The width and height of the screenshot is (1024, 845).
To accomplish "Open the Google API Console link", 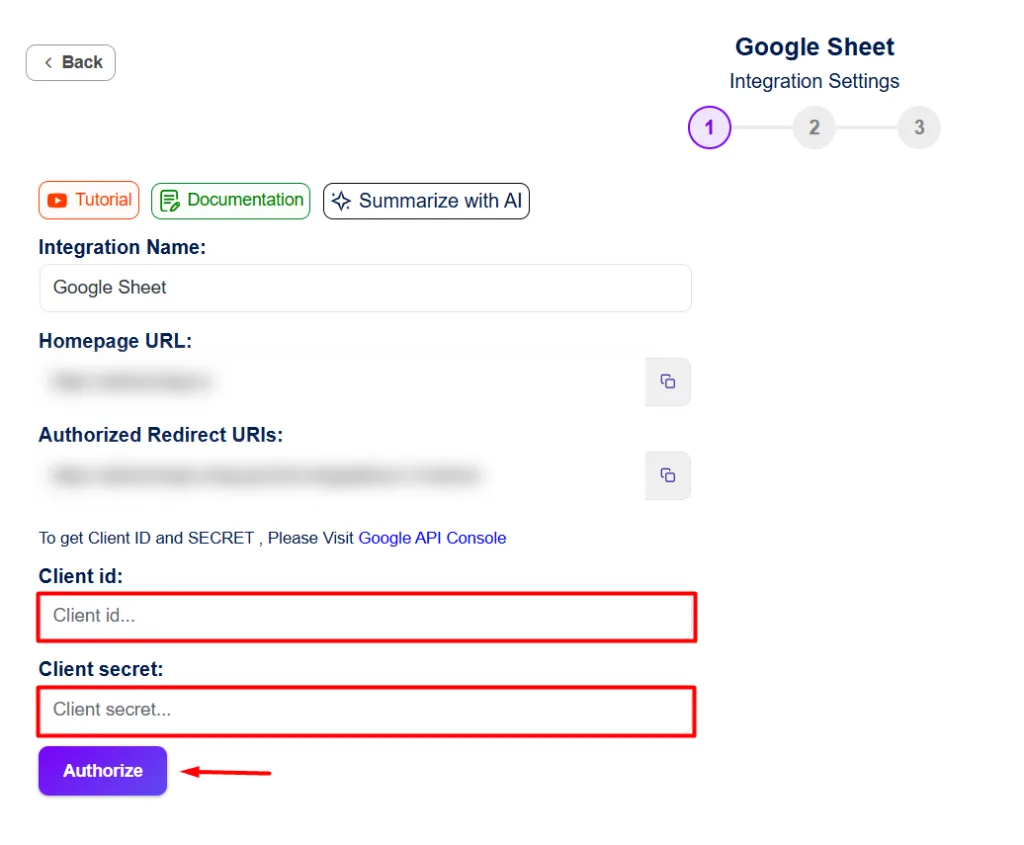I will pos(432,538).
